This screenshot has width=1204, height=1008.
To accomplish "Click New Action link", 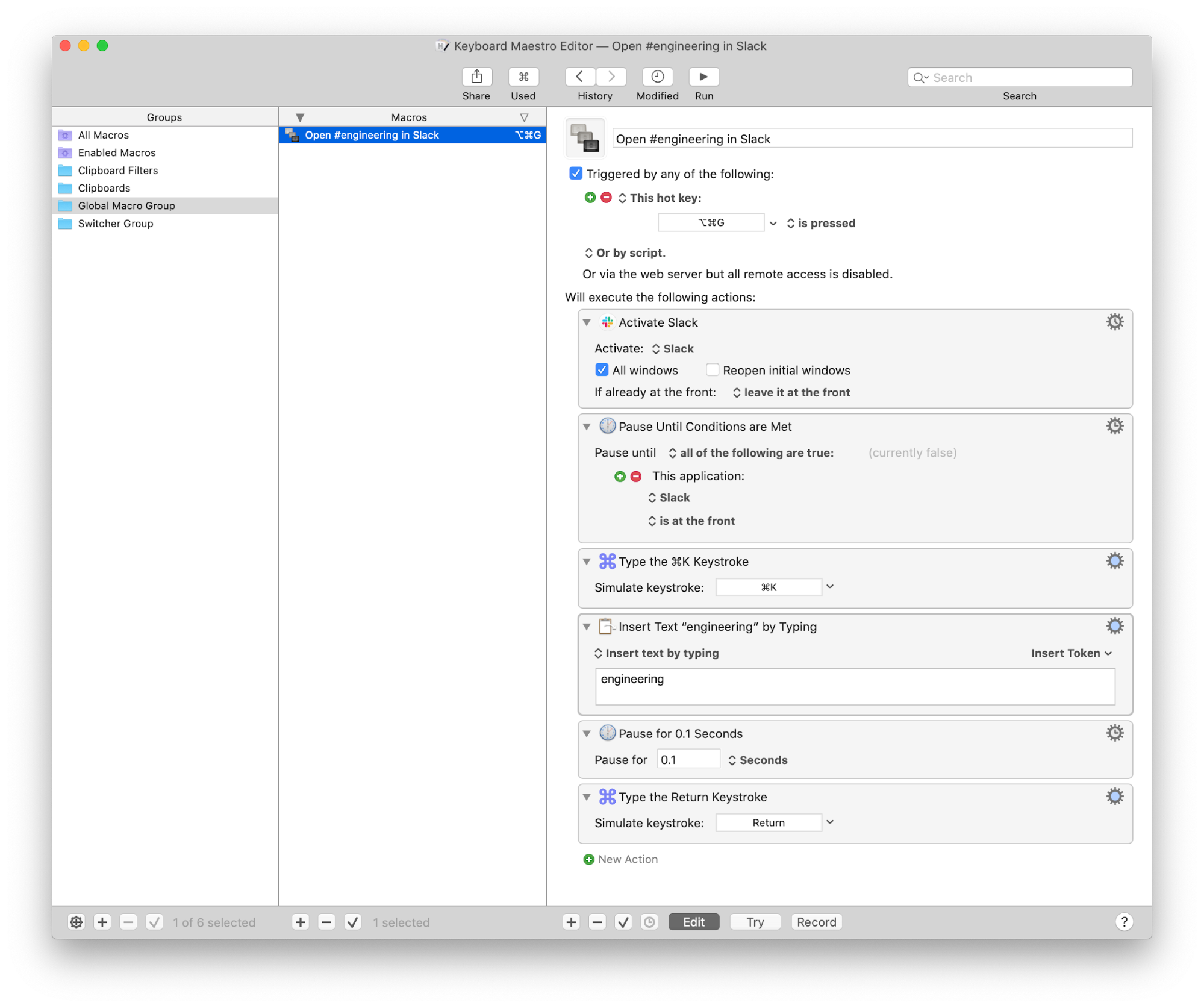I will (x=620, y=859).
